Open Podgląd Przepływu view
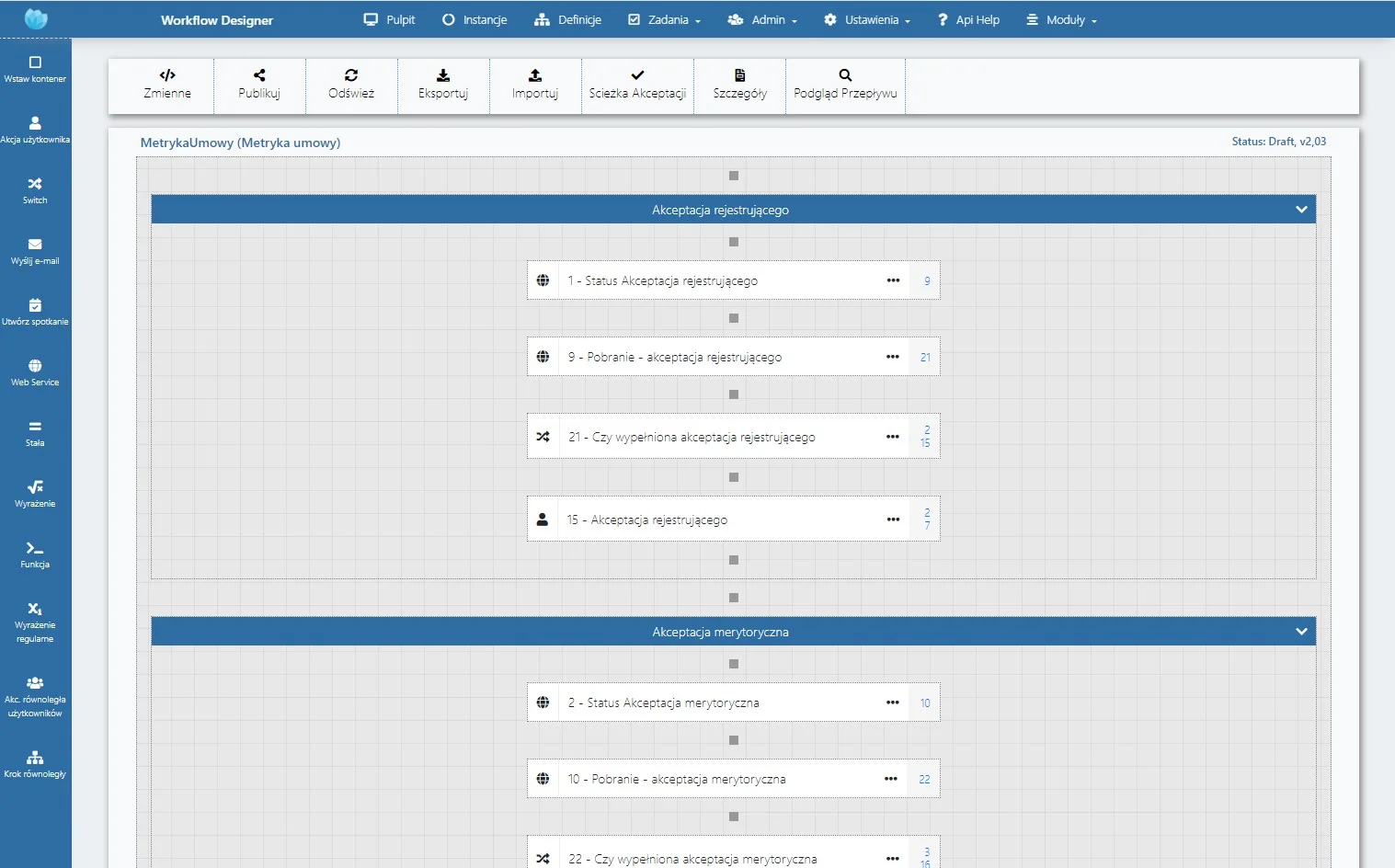The image size is (1395, 868). [x=844, y=85]
